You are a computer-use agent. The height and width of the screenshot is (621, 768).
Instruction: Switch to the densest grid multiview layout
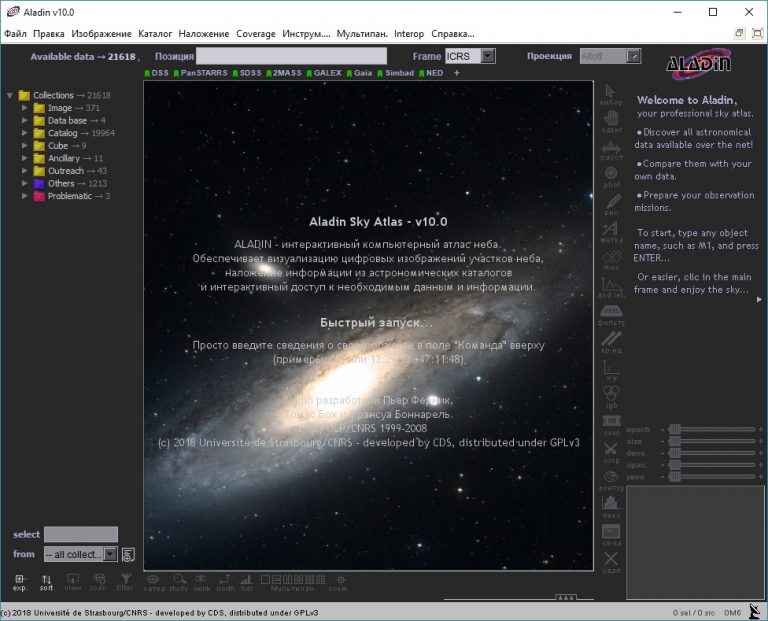[320, 580]
